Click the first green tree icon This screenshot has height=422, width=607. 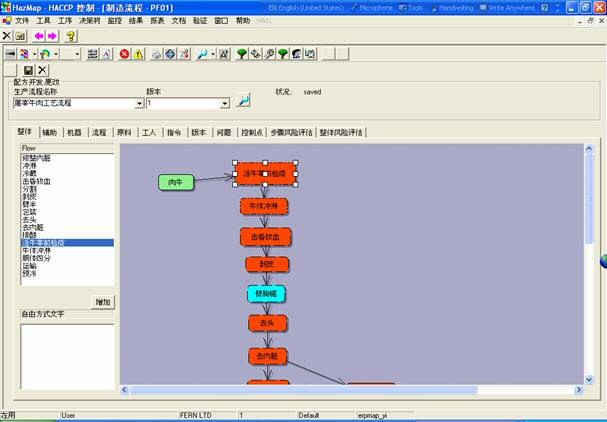242,53
